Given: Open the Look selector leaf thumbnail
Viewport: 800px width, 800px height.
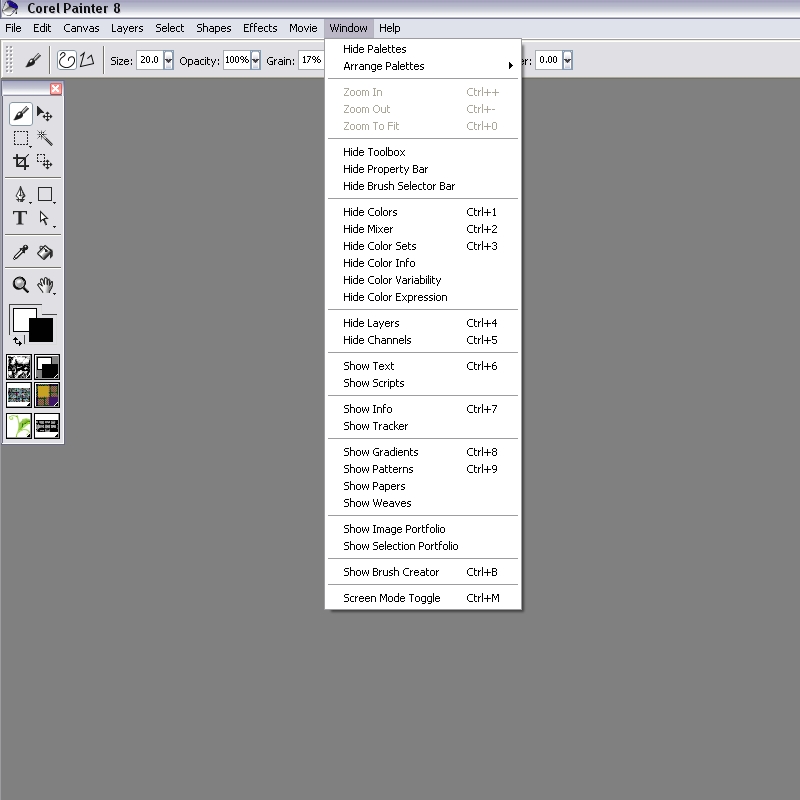Looking at the screenshot, I should coord(19,426).
